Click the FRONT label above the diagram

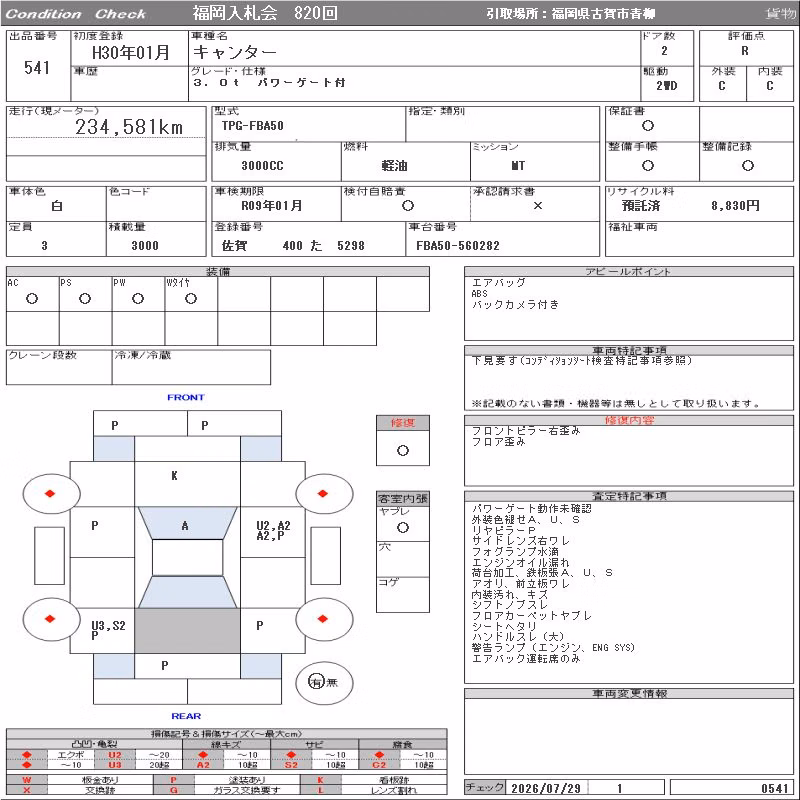pos(186,397)
